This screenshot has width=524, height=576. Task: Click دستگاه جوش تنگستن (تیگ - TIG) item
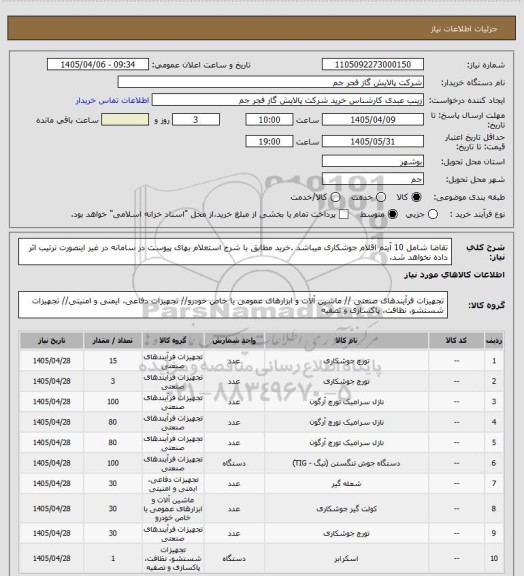tap(346, 463)
